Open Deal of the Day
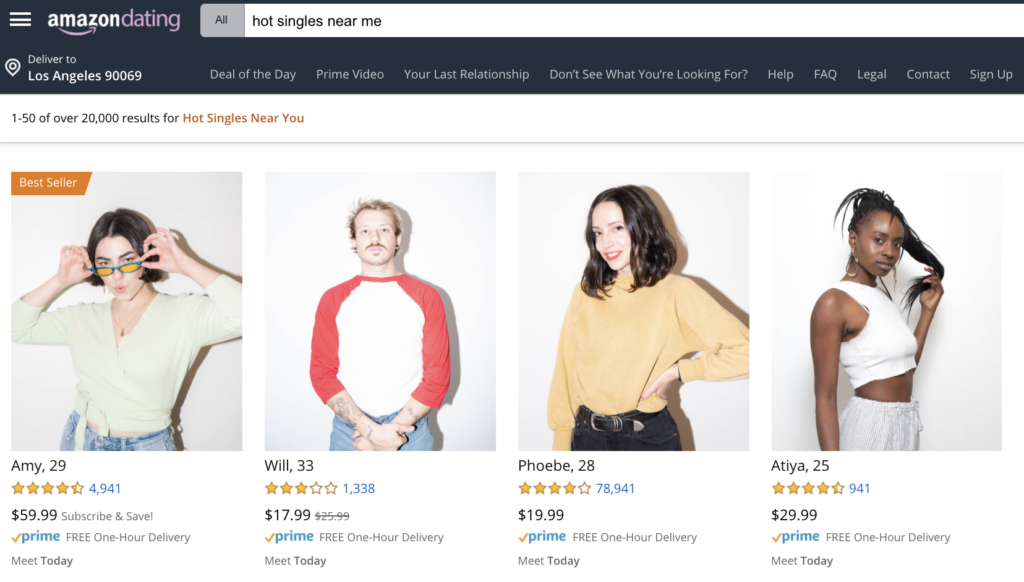The width and height of the screenshot is (1024, 582). tap(253, 74)
